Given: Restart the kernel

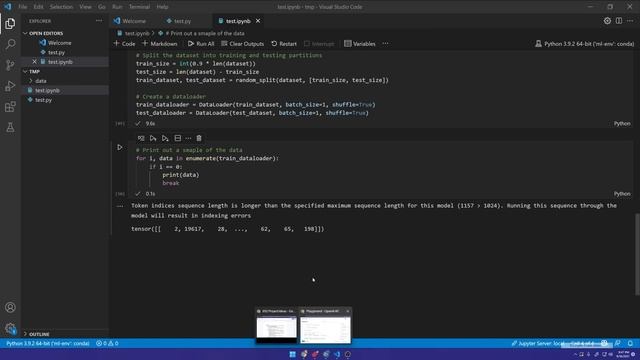Looking at the screenshot, I should click(284, 44).
